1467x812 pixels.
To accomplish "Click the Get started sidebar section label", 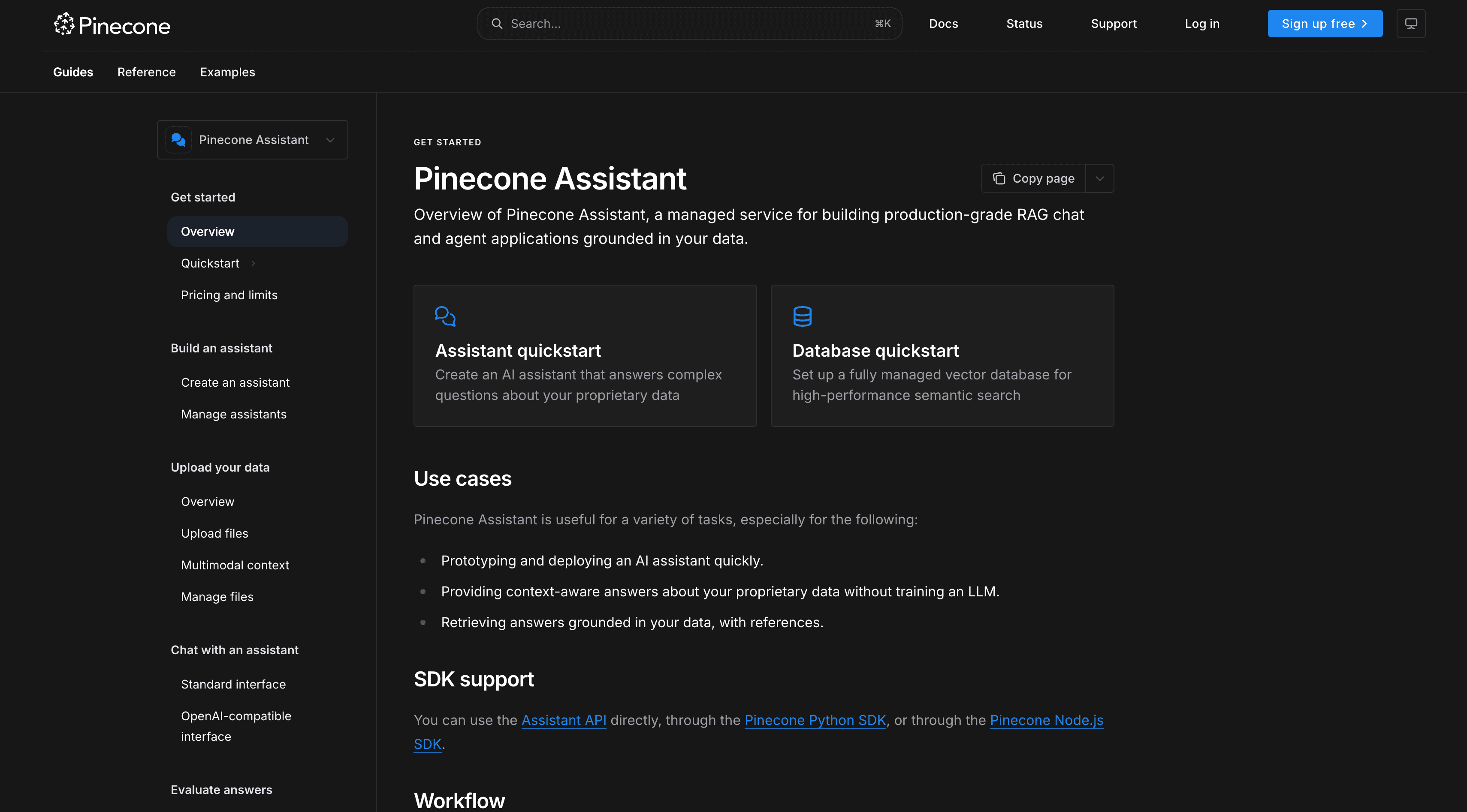I will click(203, 198).
